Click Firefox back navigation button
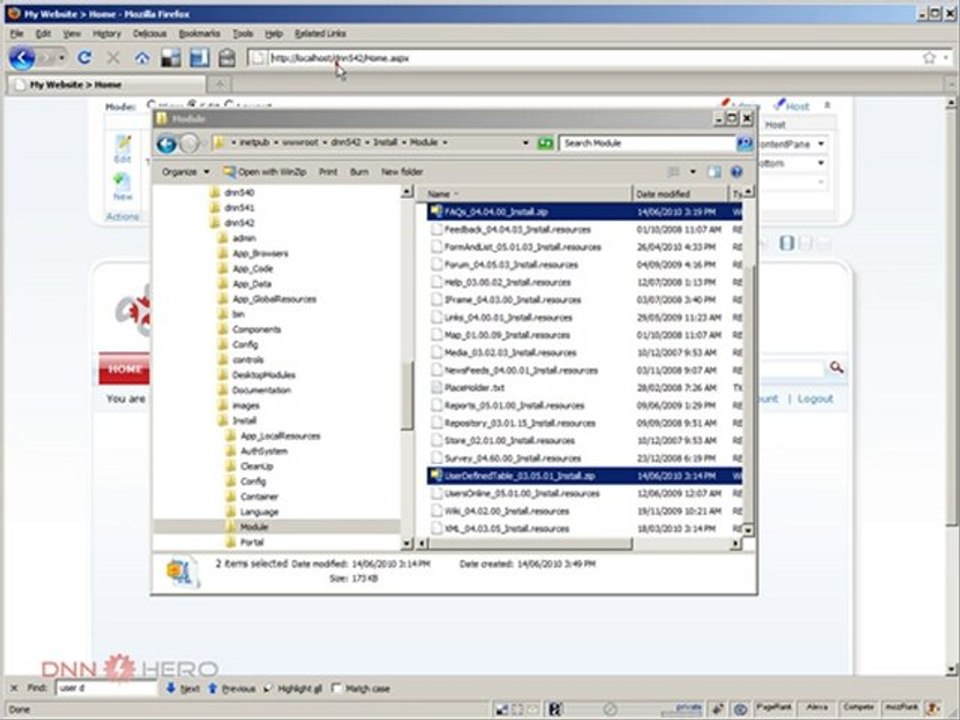The width and height of the screenshot is (960, 720). tap(22, 58)
